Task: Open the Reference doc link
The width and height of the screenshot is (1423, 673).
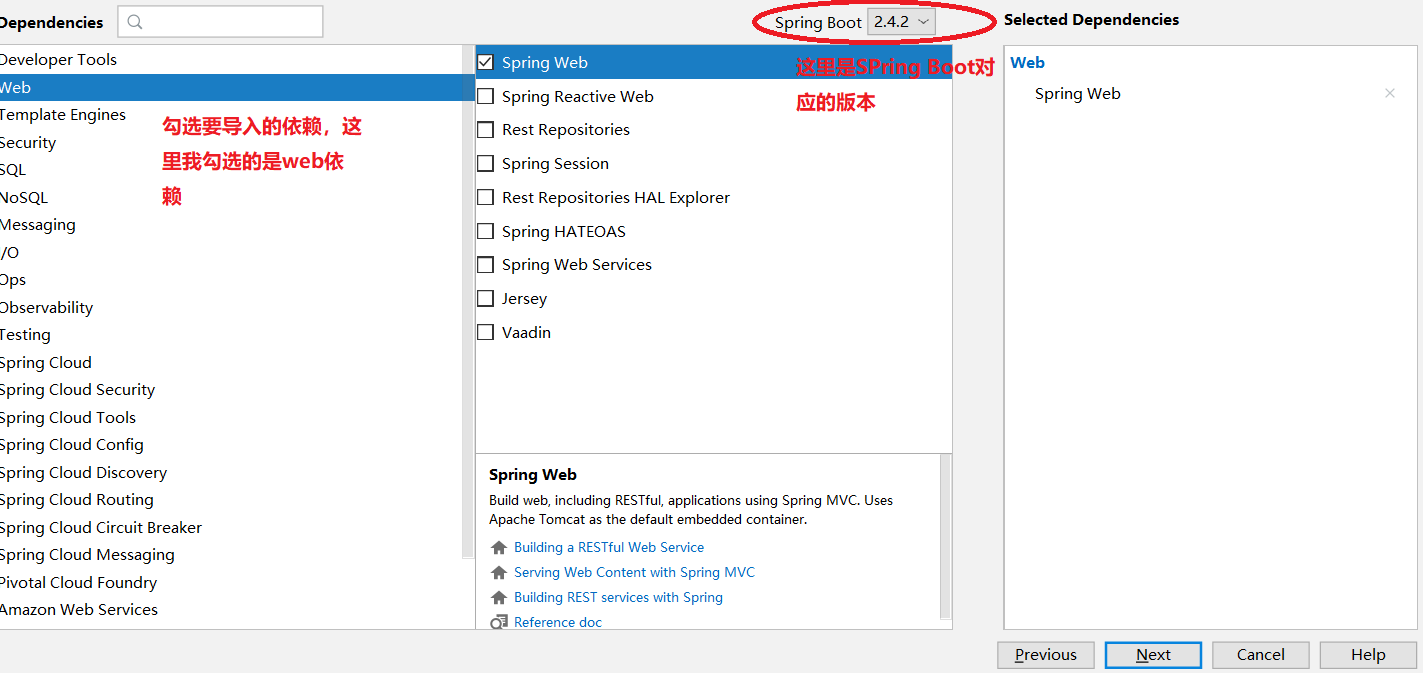Action: tap(558, 622)
